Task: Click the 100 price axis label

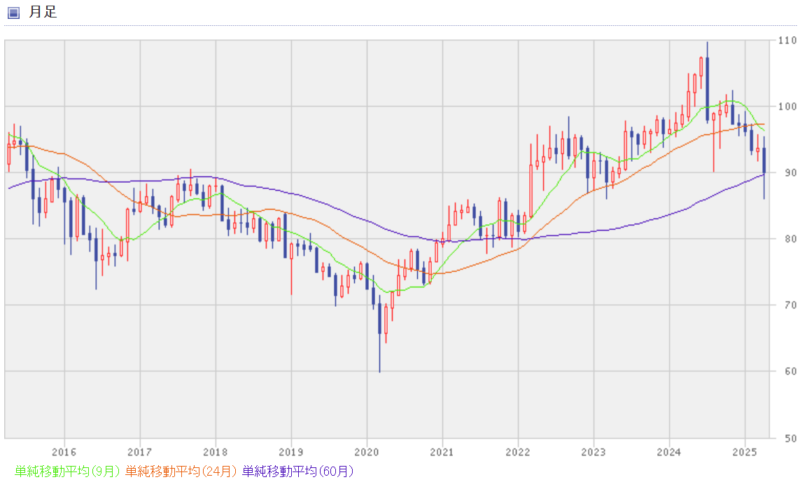Action: click(x=787, y=107)
